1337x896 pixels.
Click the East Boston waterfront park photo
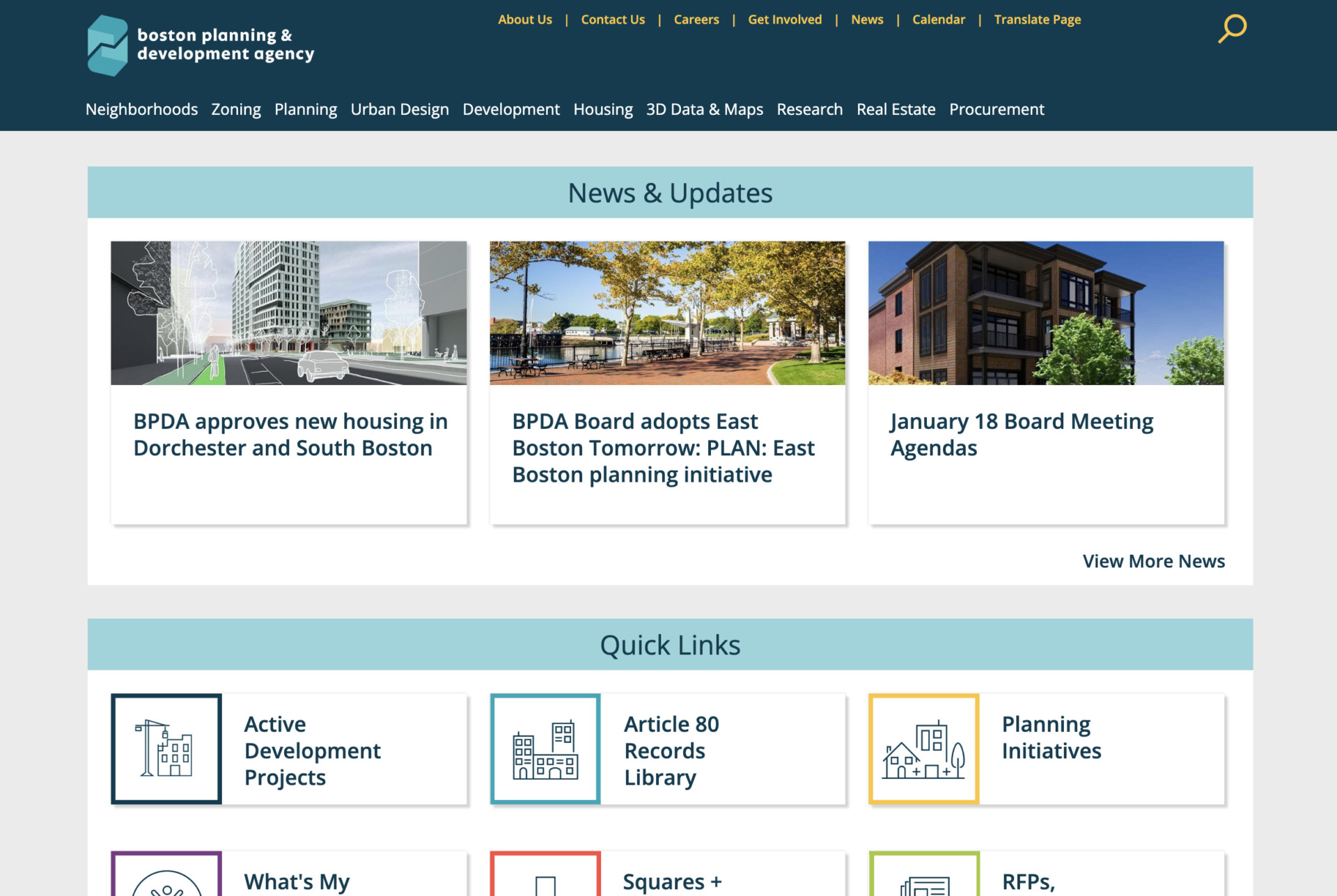666,313
